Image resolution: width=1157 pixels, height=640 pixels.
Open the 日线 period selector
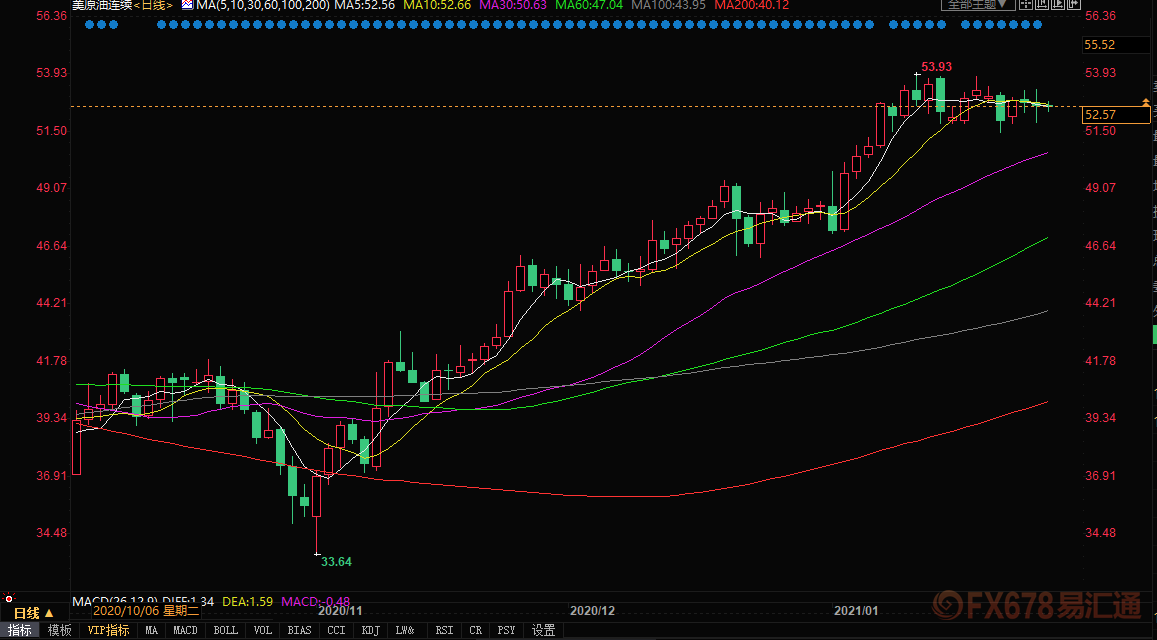(34, 613)
